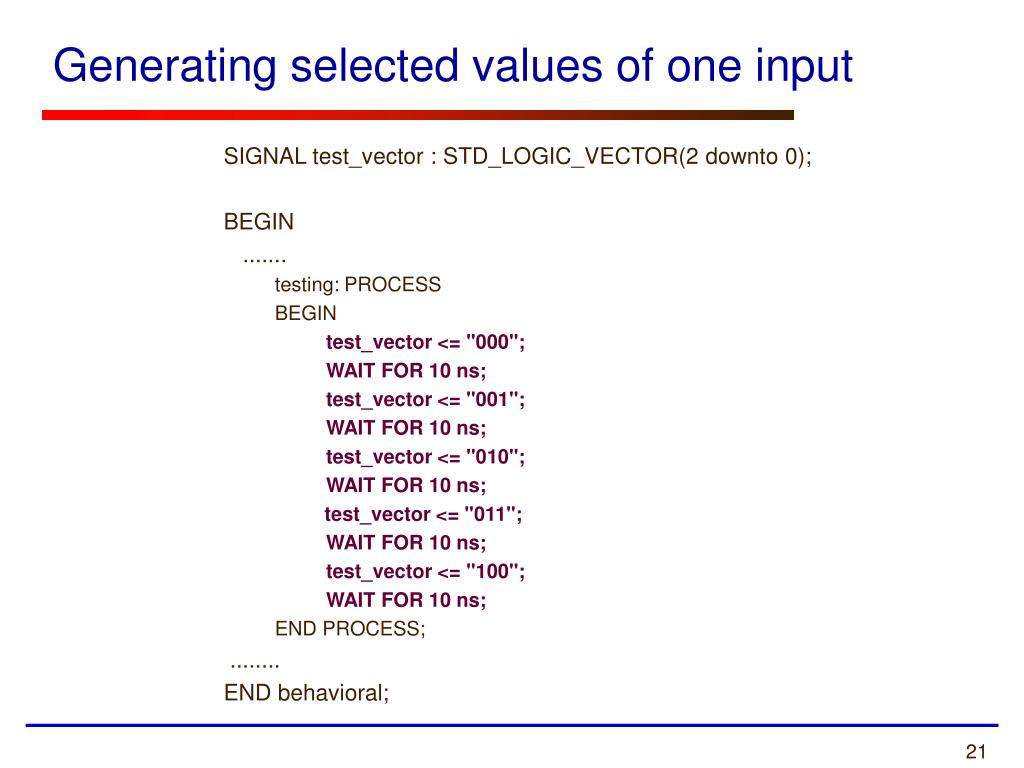The width and height of the screenshot is (1024, 768).
Task: Click WAIT FOR line following the "010" assignment
Action: [406, 486]
